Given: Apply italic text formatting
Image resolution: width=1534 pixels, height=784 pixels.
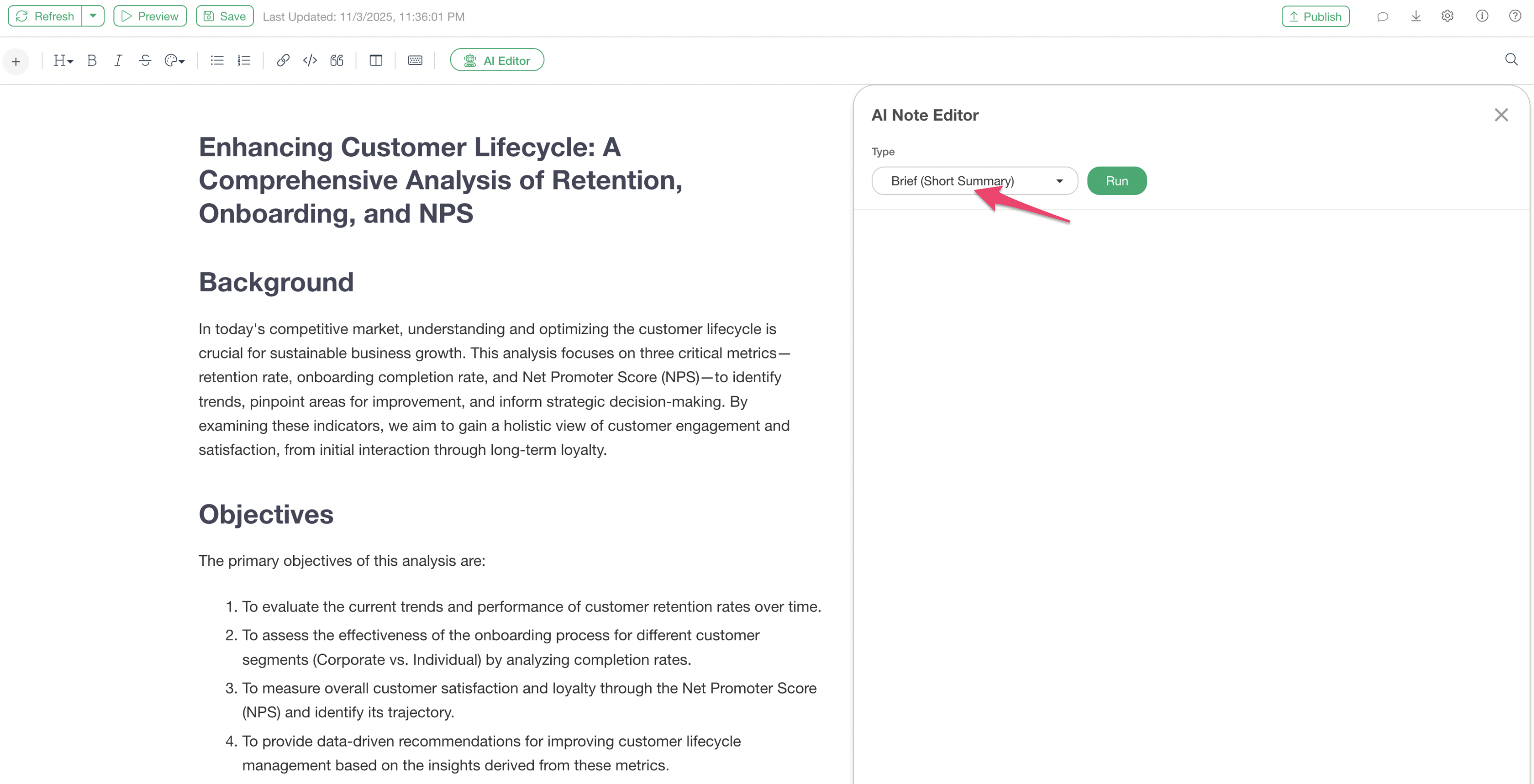Looking at the screenshot, I should (118, 60).
